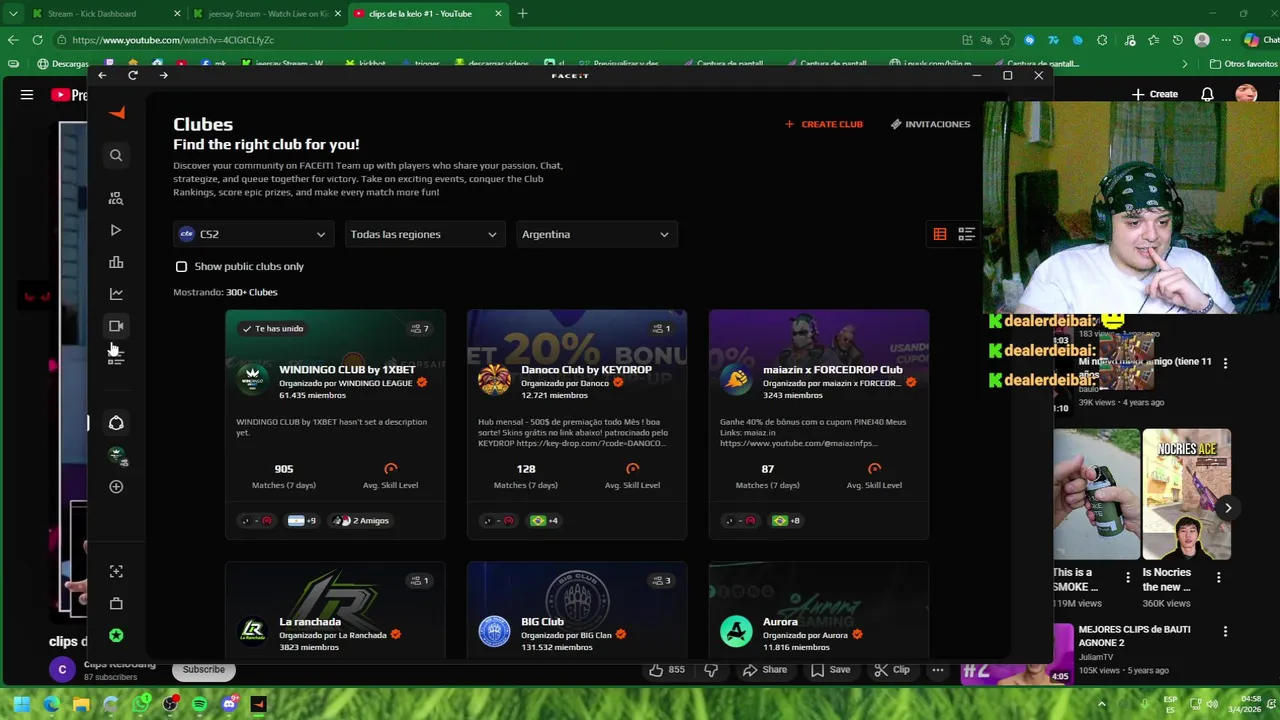The image size is (1280, 720).
Task: Expand the bookmarks overflow chevron
Action: [x=1185, y=64]
